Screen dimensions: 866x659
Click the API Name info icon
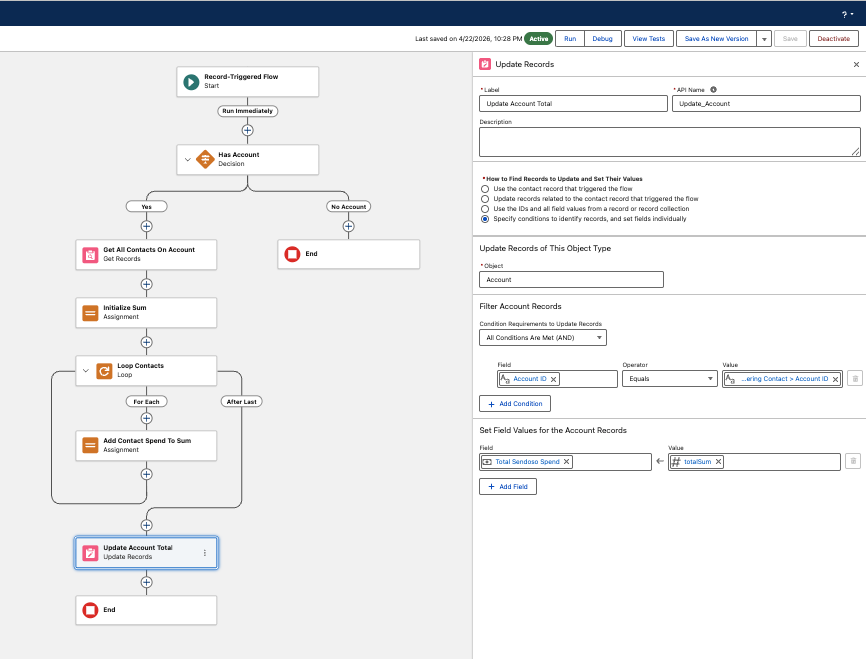[x=713, y=89]
